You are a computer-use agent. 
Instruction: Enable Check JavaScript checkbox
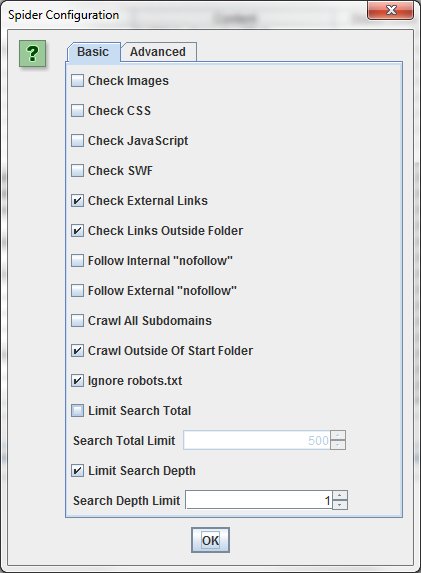(77, 141)
